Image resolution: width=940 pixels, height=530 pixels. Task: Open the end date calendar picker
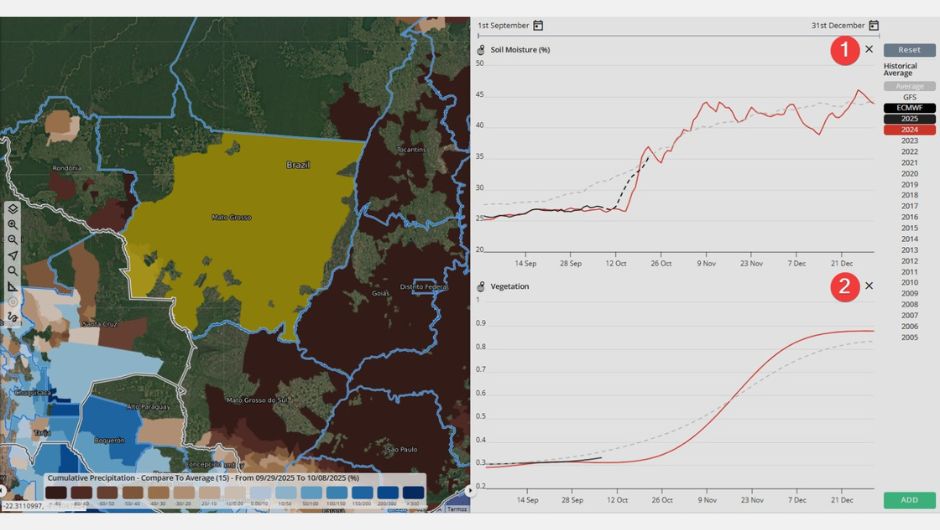tap(873, 25)
